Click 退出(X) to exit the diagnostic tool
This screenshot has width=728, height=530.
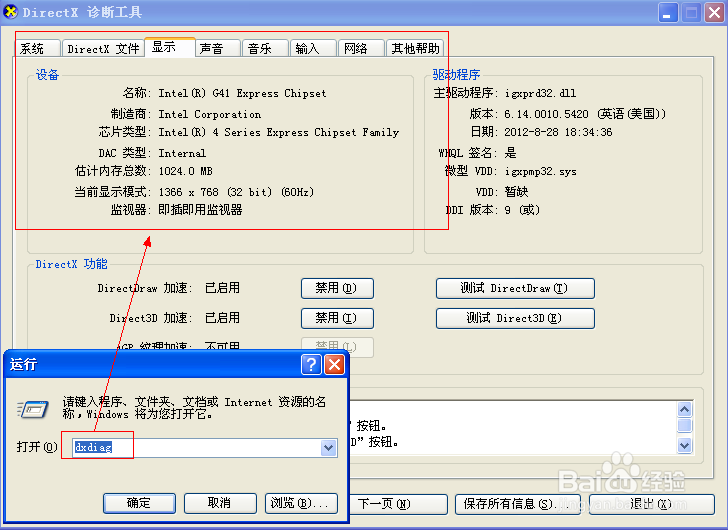pos(651,504)
